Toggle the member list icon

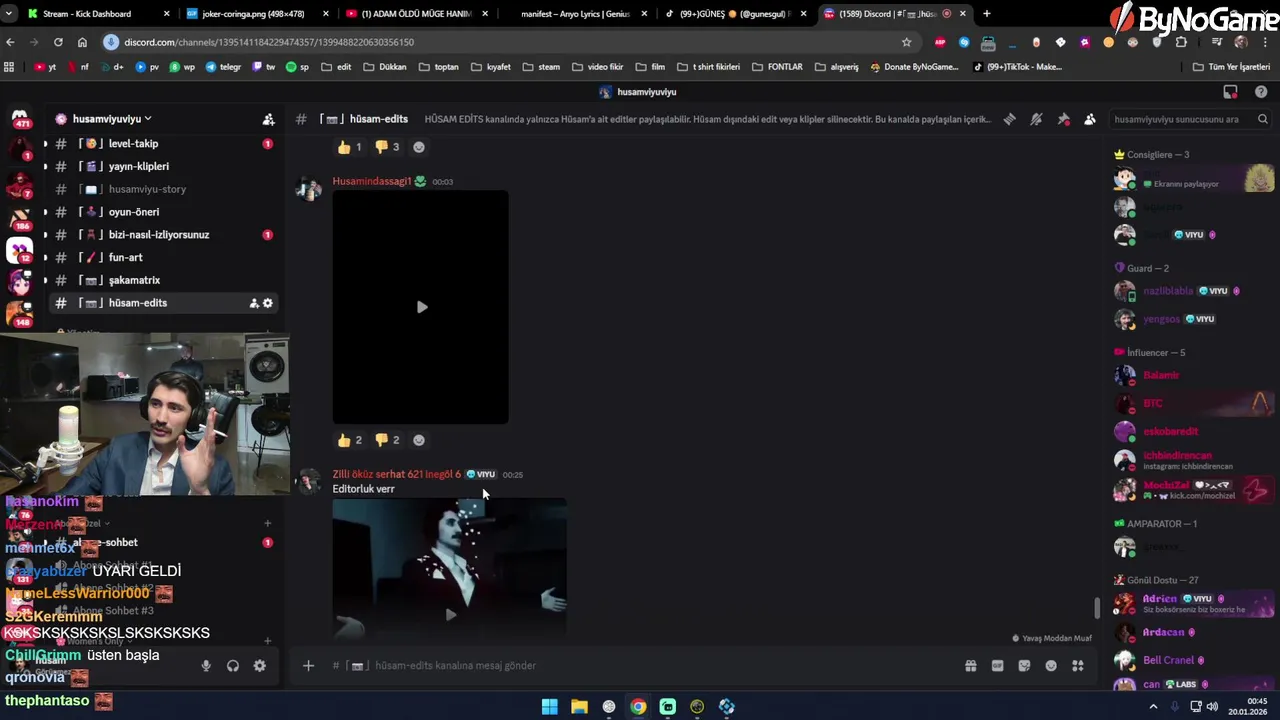(1090, 119)
